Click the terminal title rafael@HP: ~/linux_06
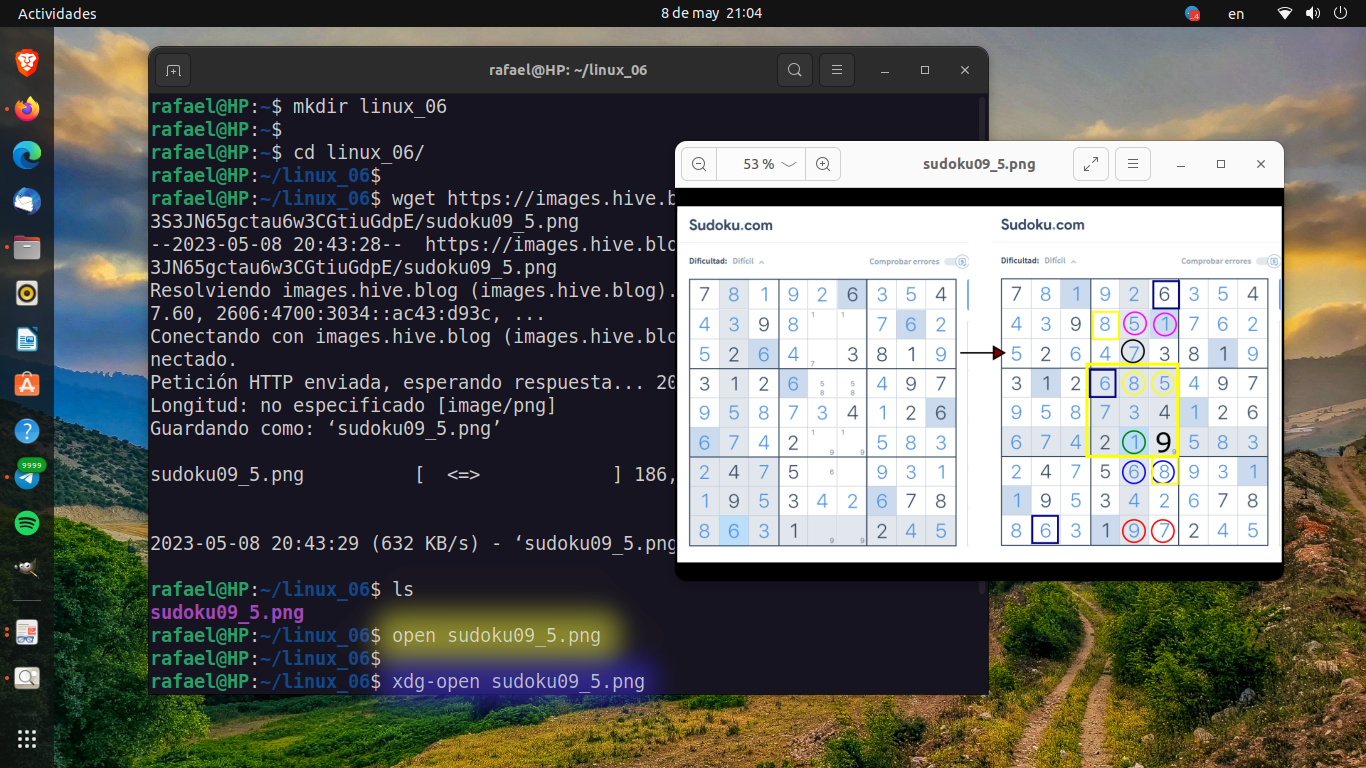Screen dimensions: 1366x768 568,70
